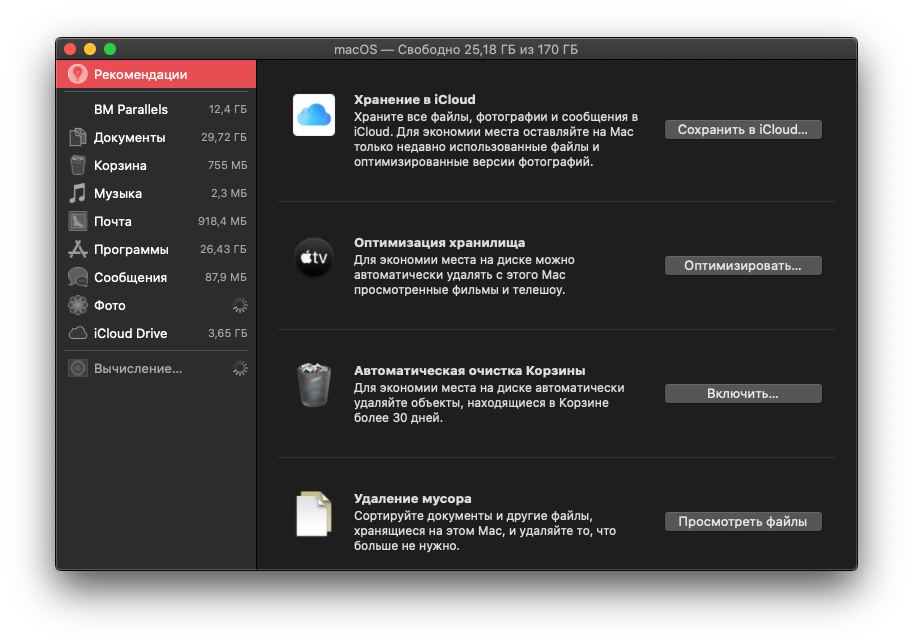Click the Оптимизировать… button
The width and height of the screenshot is (913, 644).
(x=743, y=266)
